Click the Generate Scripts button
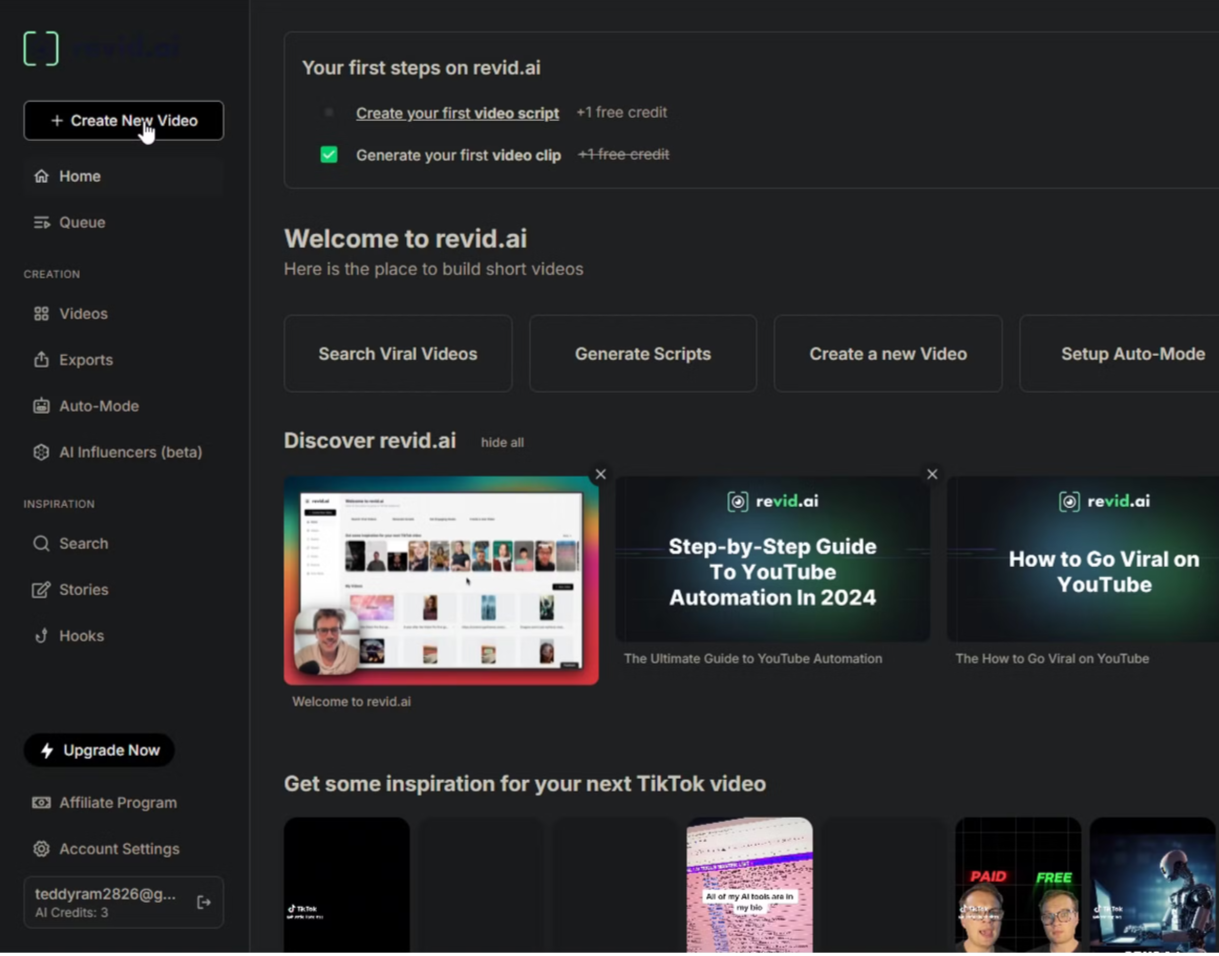The width and height of the screenshot is (1219, 956). (642, 354)
